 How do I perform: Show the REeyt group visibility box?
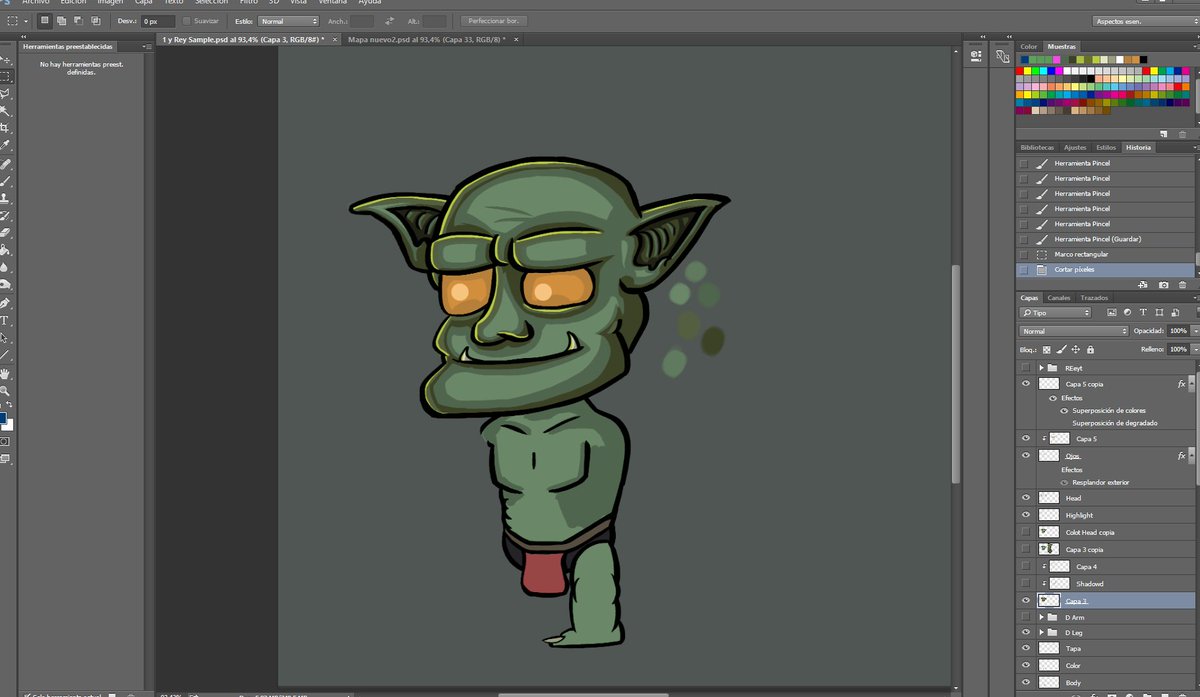1025,368
